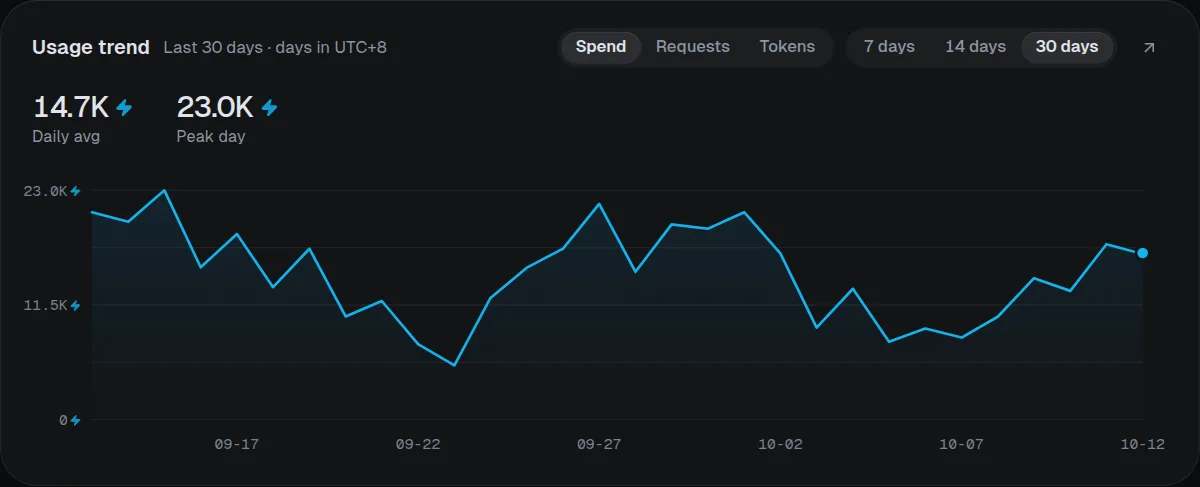Select the Spend metric tab
This screenshot has width=1200, height=487.
click(601, 47)
